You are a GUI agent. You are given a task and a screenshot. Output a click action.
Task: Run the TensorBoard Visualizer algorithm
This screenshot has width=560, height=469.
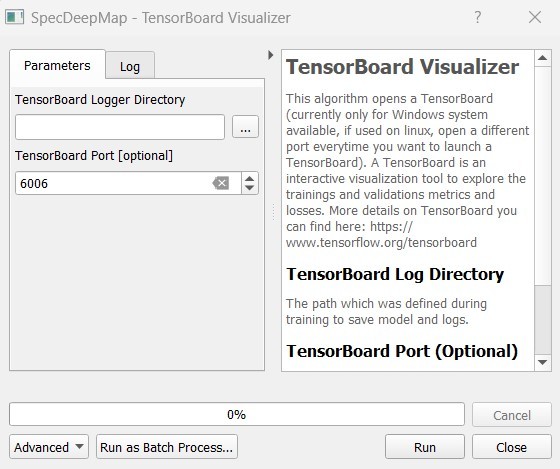[x=425, y=447]
